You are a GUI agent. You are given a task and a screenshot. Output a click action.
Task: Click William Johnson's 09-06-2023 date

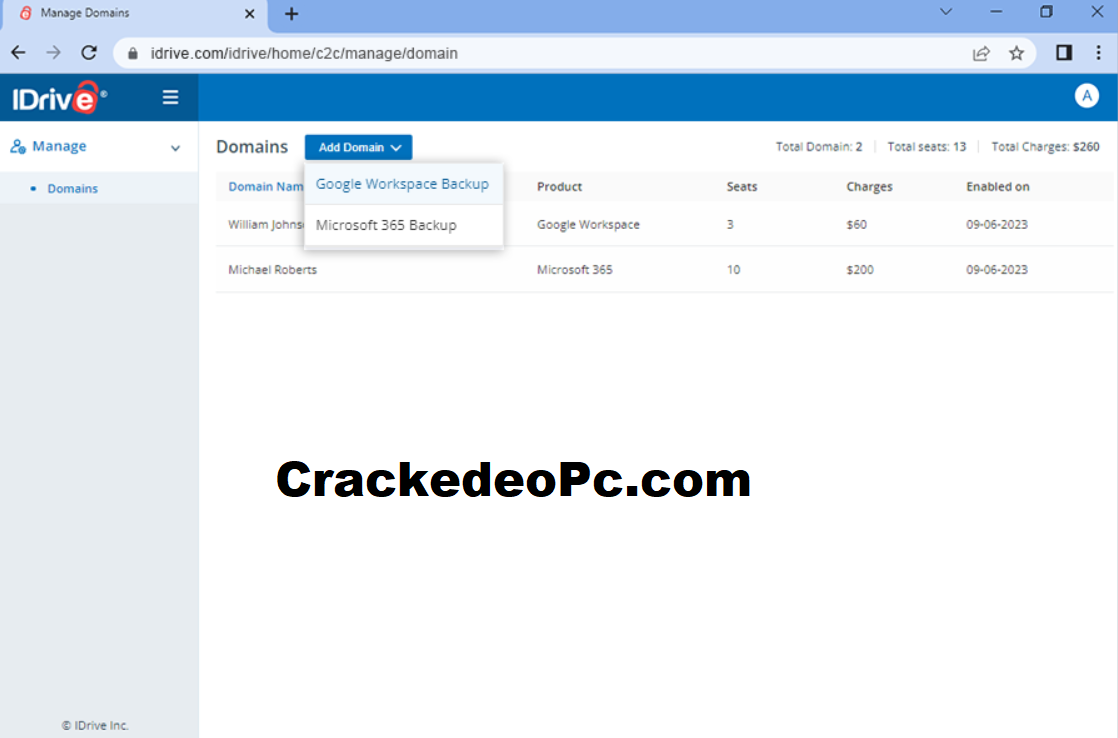(997, 225)
